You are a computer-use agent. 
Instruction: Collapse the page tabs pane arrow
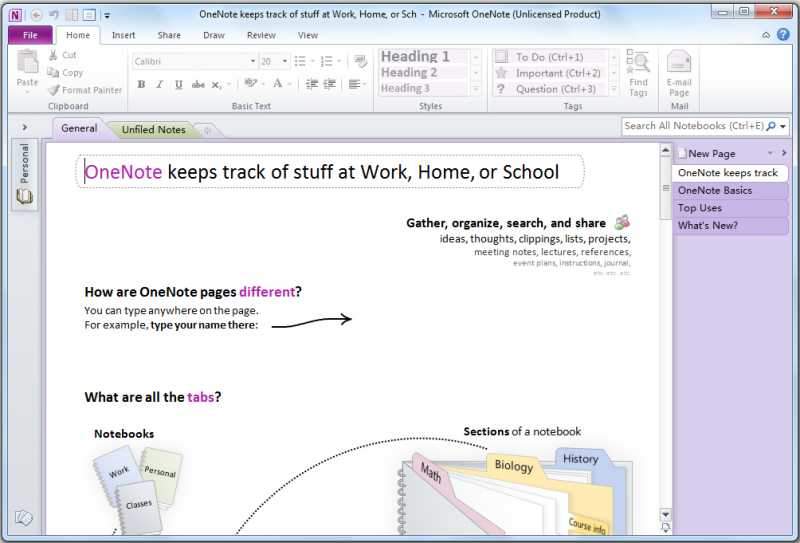[784, 153]
